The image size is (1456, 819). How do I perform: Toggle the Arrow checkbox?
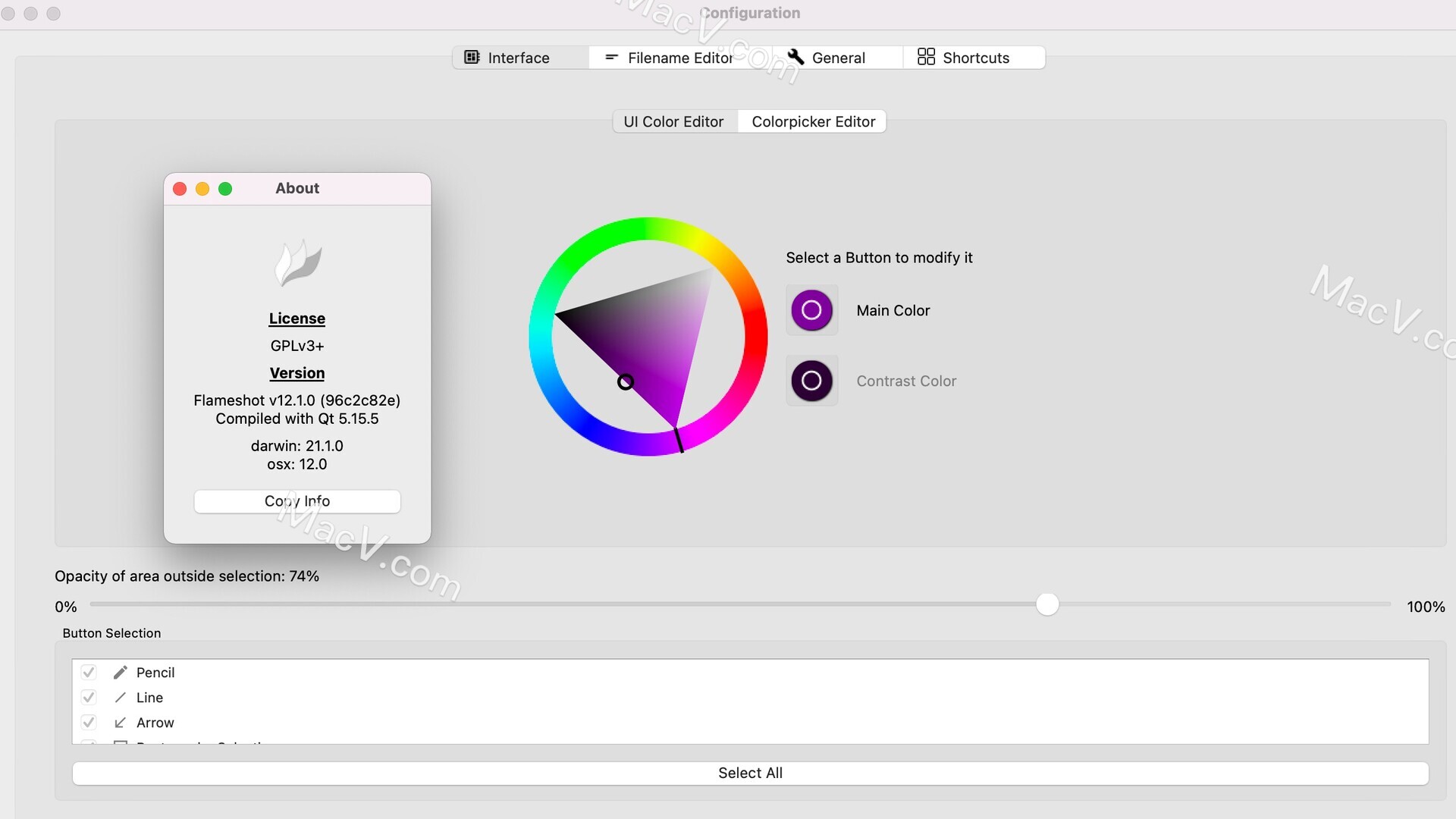(x=89, y=723)
